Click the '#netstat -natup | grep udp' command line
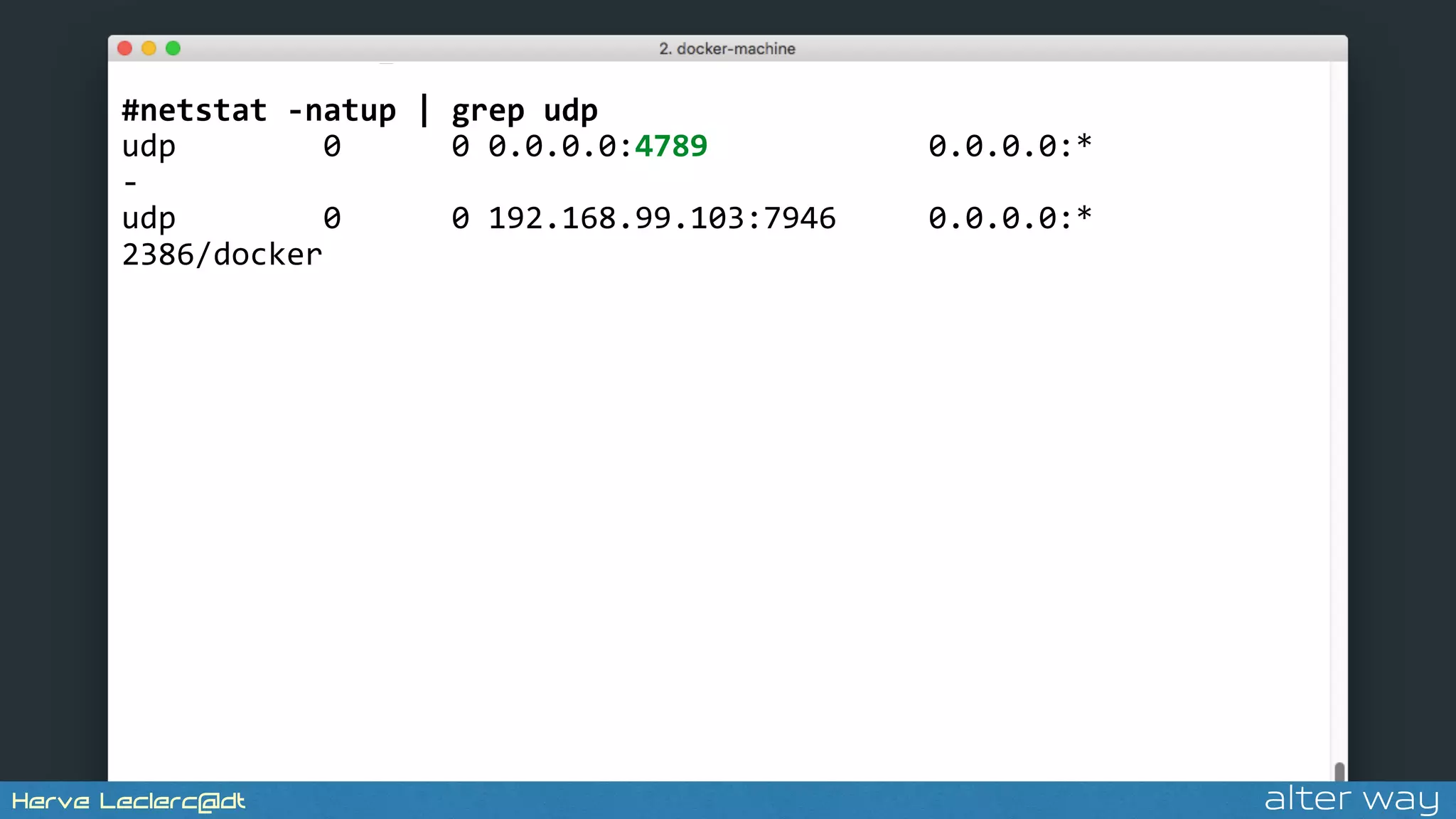Image resolution: width=1456 pixels, height=819 pixels. (360, 111)
